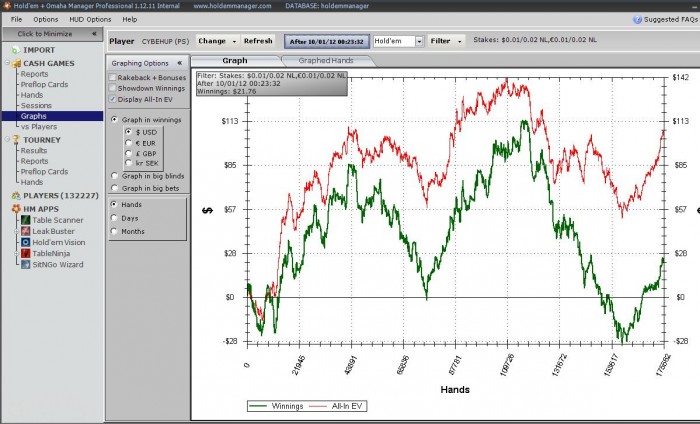Click the Winnings legend entry
This screenshot has height=424, width=700.
[276, 406]
